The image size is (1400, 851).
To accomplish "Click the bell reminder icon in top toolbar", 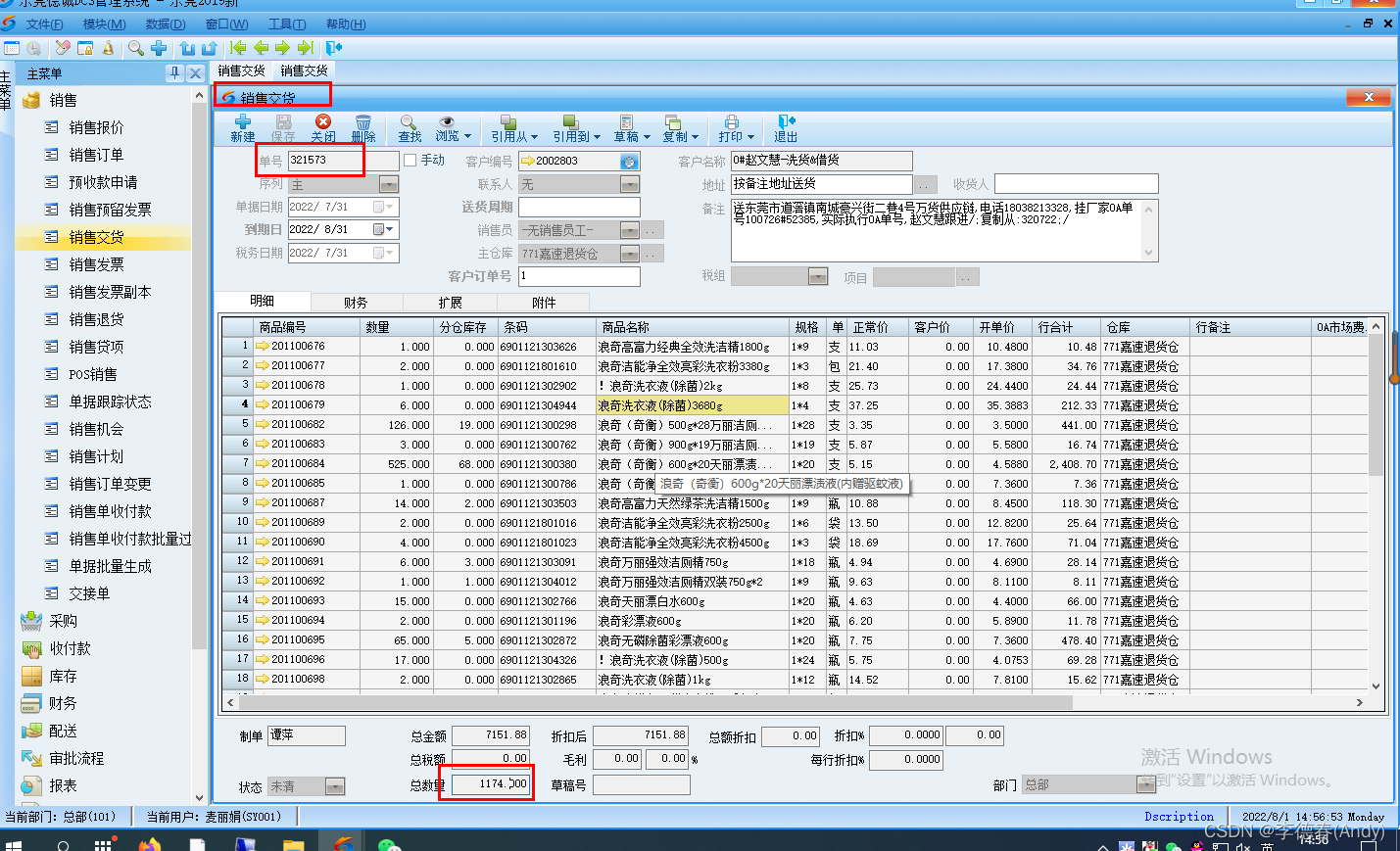I will point(108,46).
